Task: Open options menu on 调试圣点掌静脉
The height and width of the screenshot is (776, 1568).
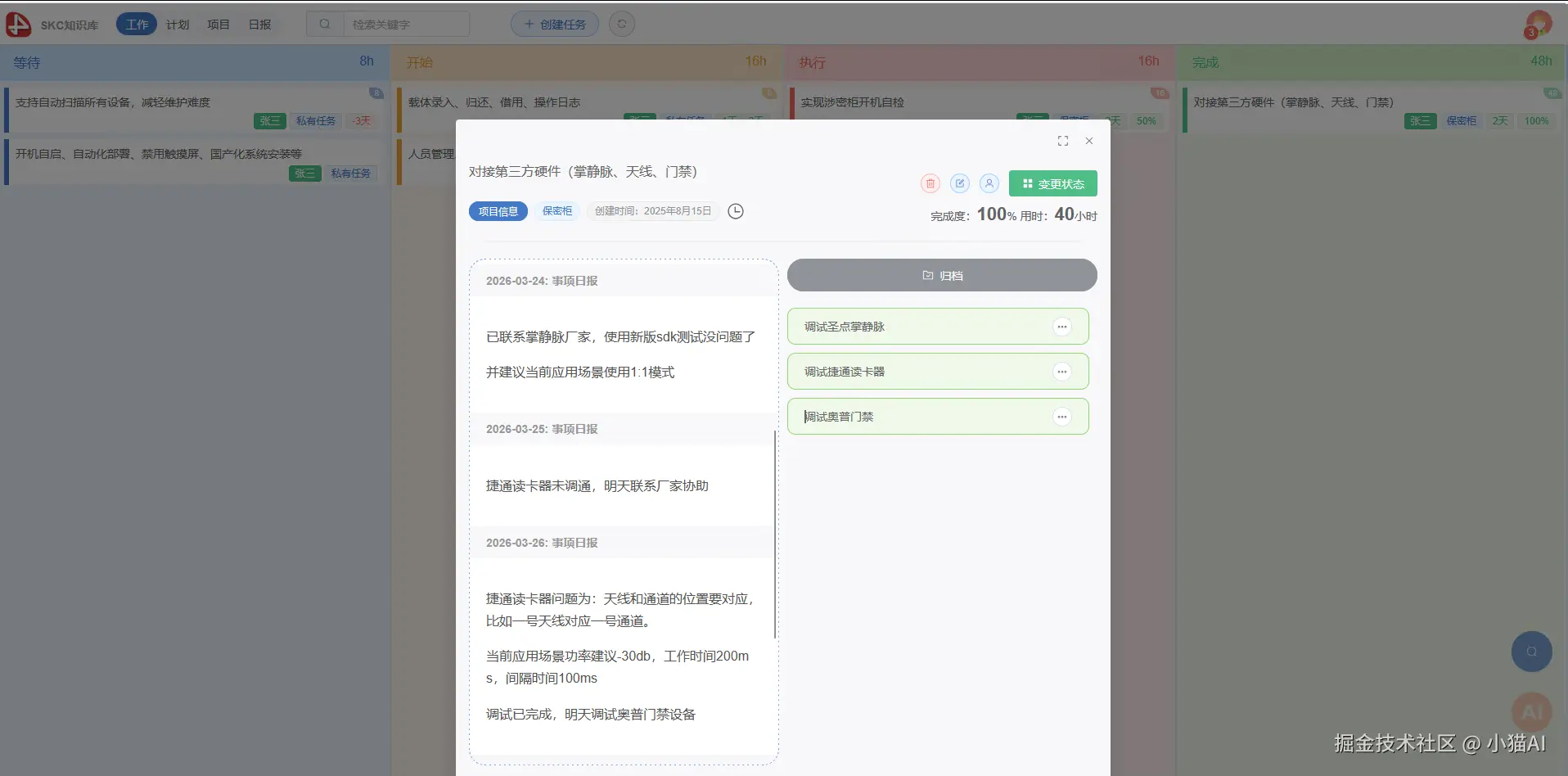Action: pyautogui.click(x=1062, y=326)
